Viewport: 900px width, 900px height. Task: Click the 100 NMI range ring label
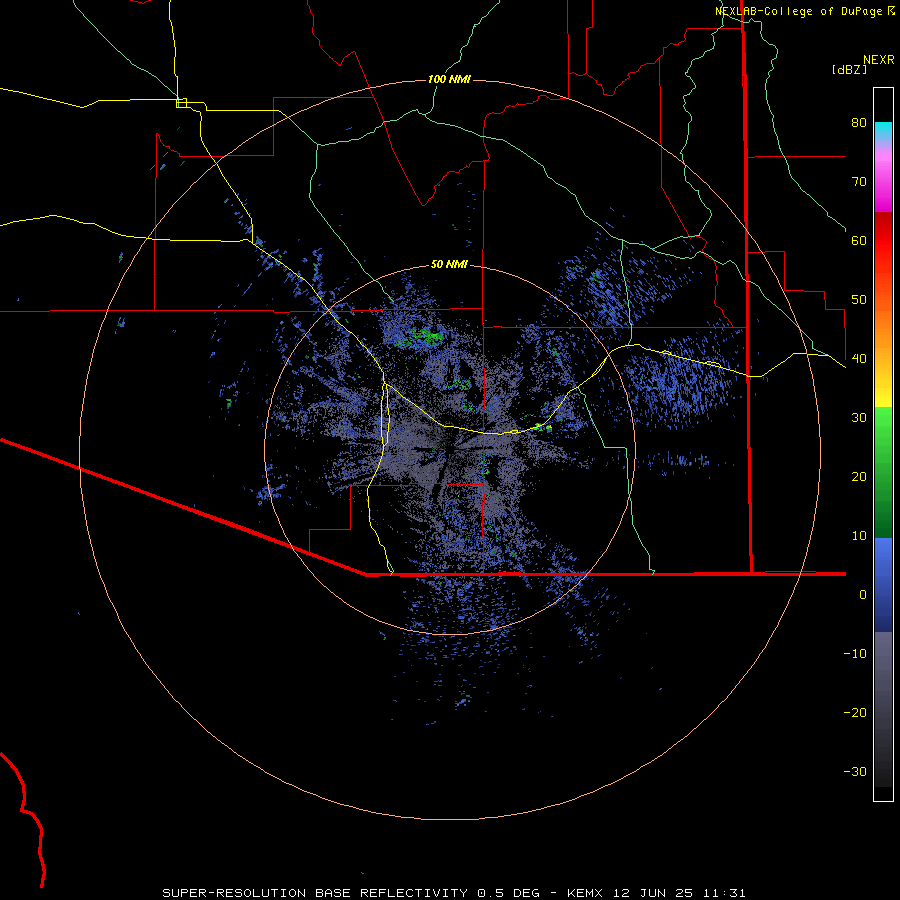coord(449,79)
